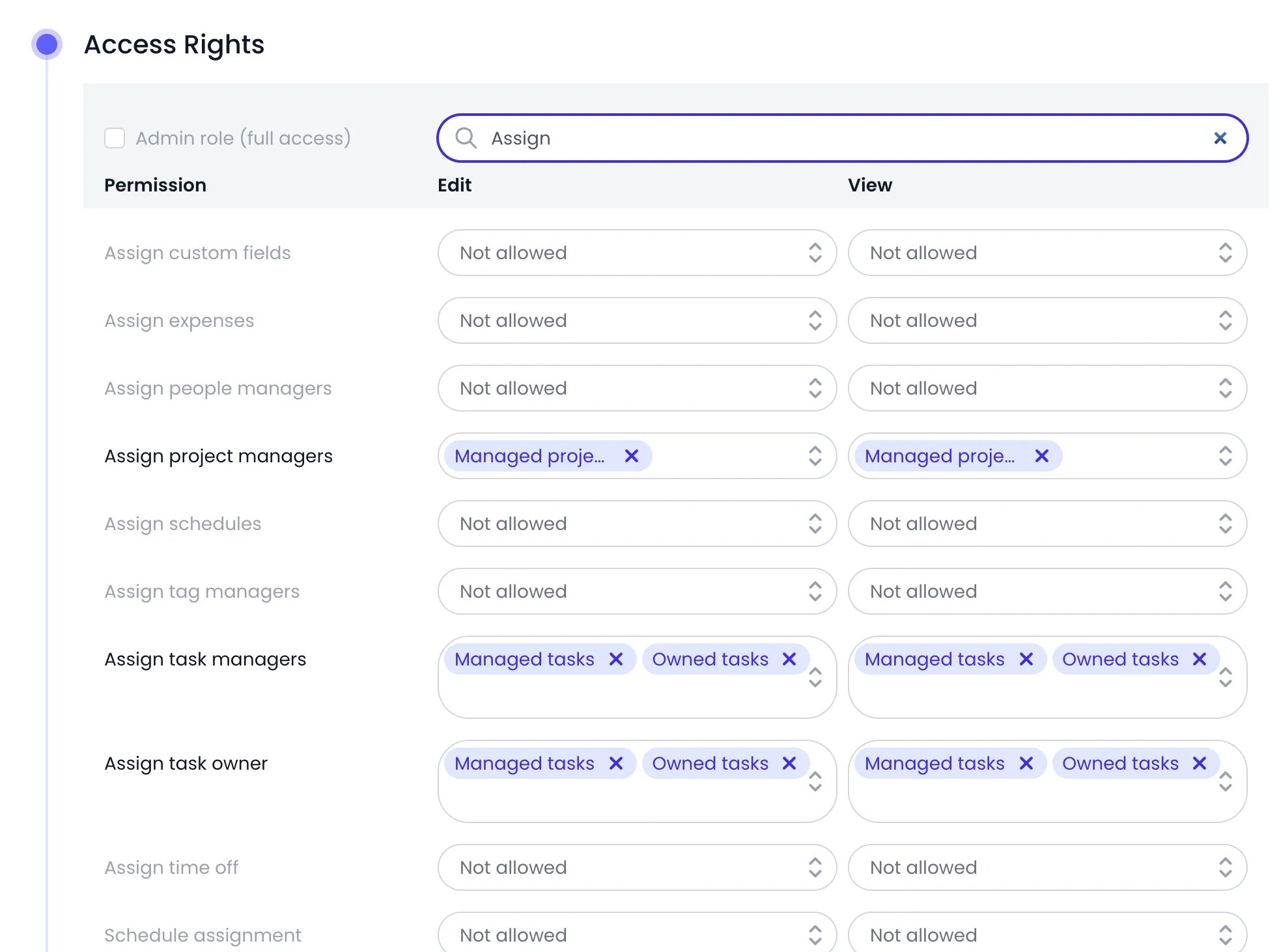
Task: Open Edit dropdown for Assign schedules
Action: pos(637,524)
